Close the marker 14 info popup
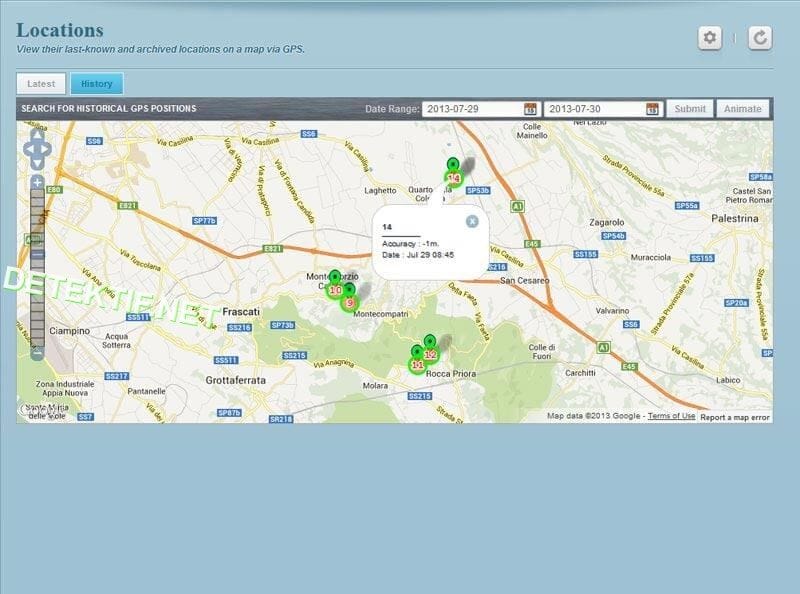 tap(471, 221)
